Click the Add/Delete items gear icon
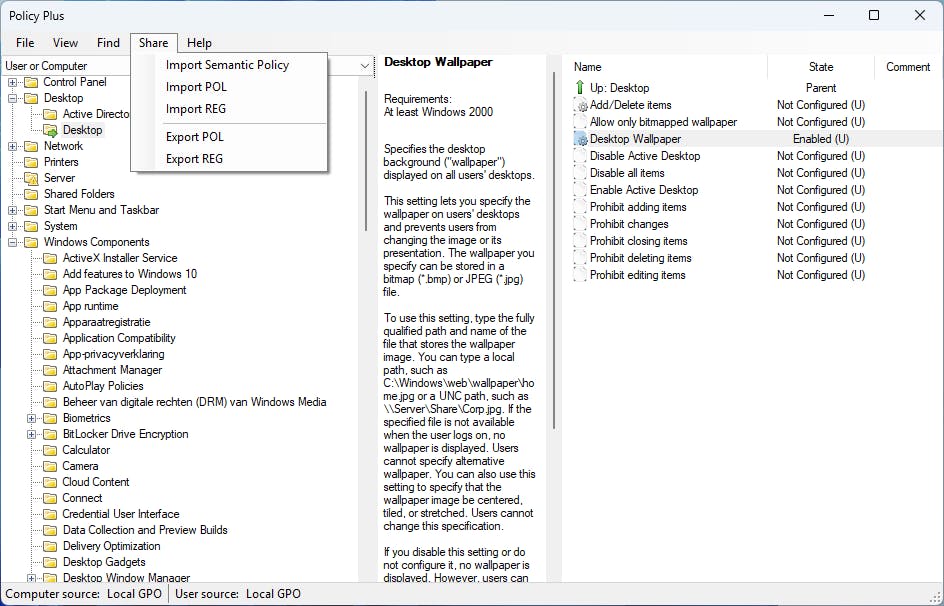Screen dimensions: 944x606 [x=580, y=105]
